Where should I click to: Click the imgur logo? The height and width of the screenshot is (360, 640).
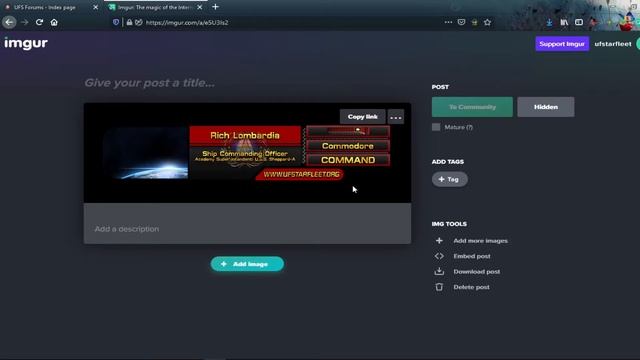(26, 43)
